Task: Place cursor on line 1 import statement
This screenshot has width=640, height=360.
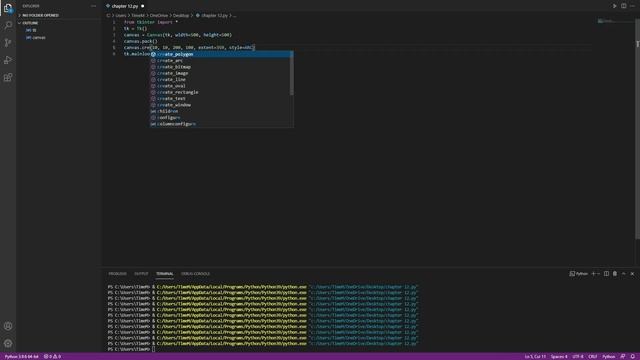Action: [151, 22]
